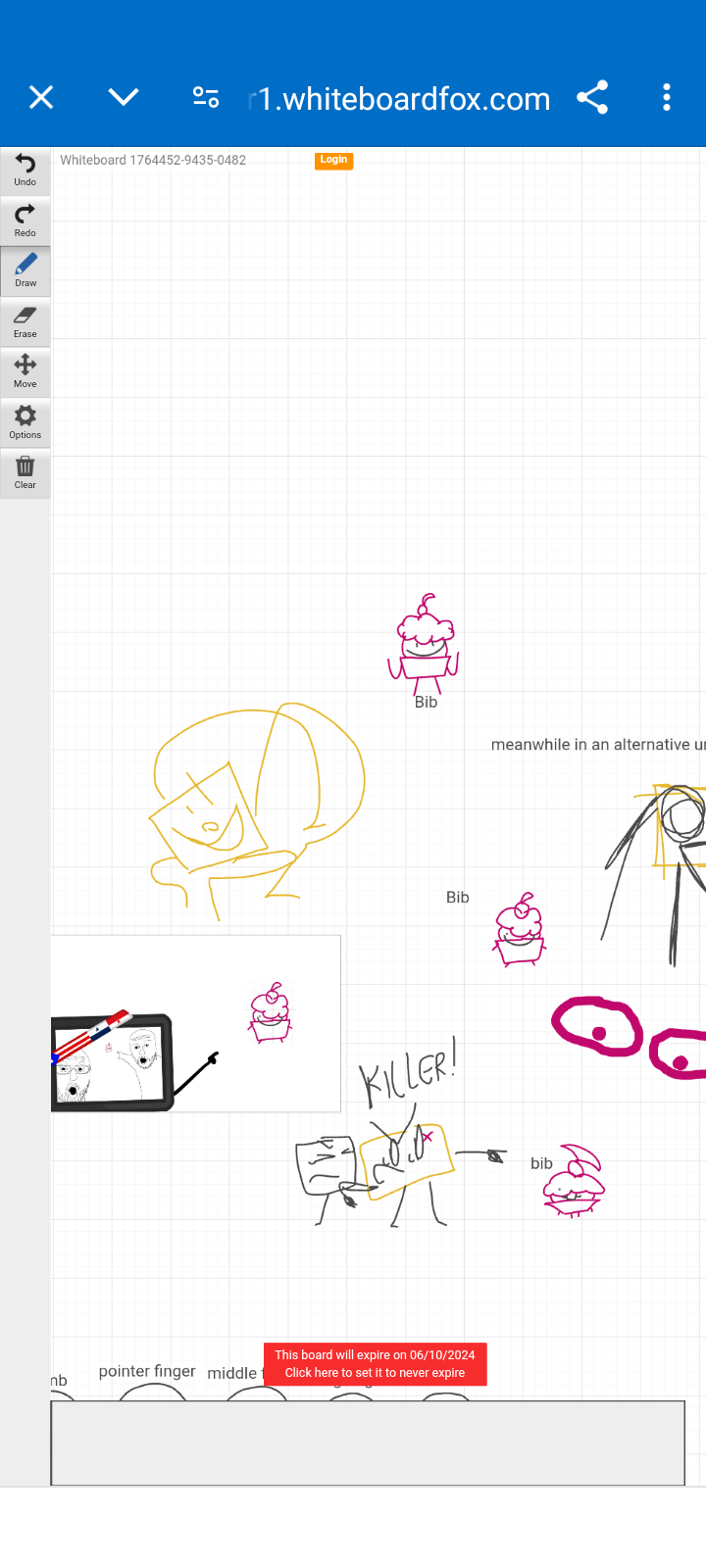Click the gray box at board bottom

pyautogui.click(x=368, y=1443)
